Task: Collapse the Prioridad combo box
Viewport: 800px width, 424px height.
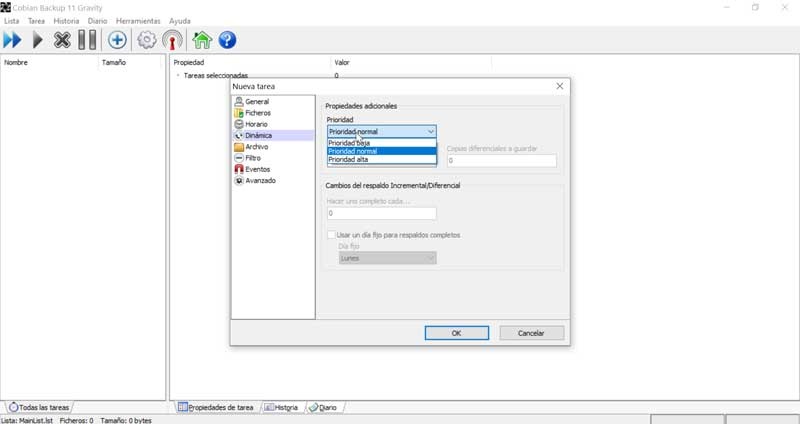Action: 431,132
